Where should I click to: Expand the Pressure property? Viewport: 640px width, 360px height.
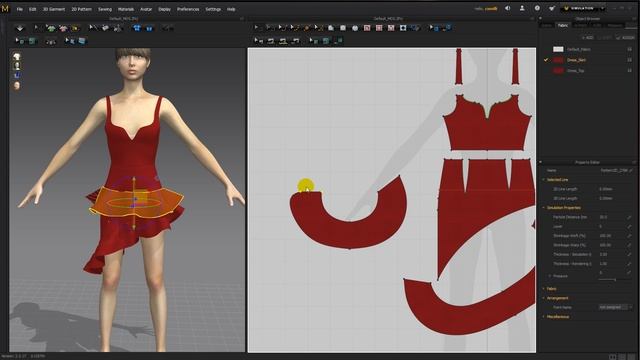coord(550,276)
